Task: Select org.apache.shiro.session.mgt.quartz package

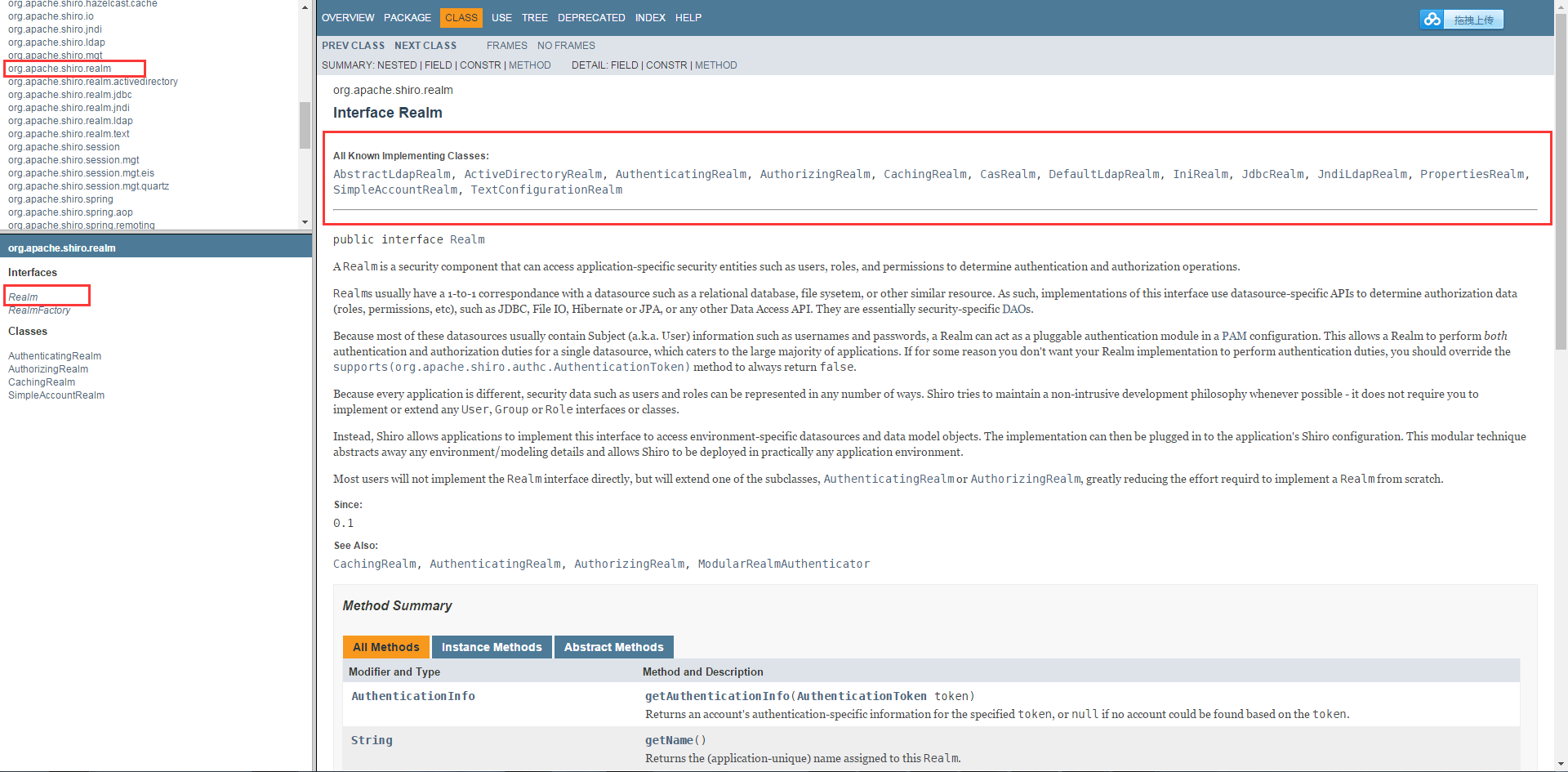Action: (x=88, y=186)
